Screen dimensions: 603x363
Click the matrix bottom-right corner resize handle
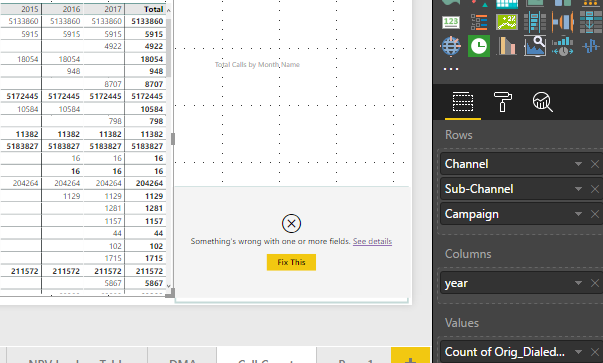click(x=170, y=293)
